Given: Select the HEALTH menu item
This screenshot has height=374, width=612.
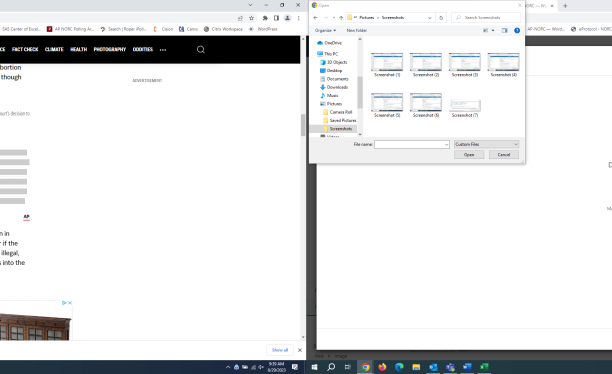Looking at the screenshot, I should point(78,50).
